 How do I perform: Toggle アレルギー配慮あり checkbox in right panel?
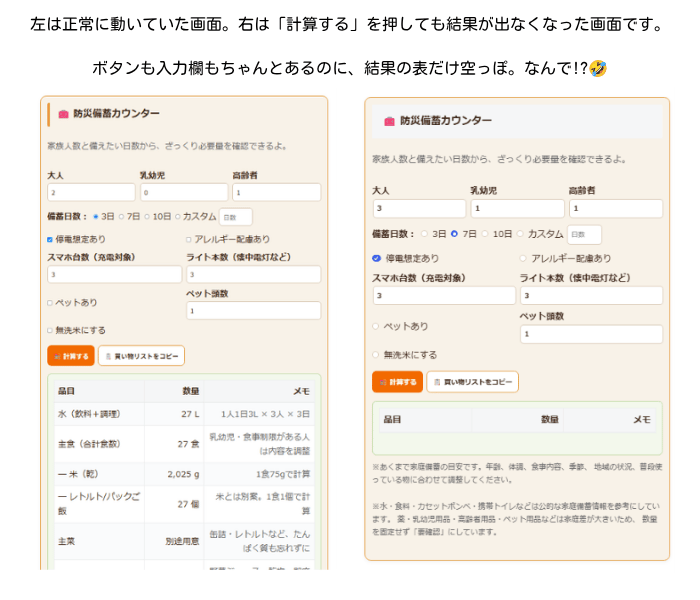tap(523, 258)
